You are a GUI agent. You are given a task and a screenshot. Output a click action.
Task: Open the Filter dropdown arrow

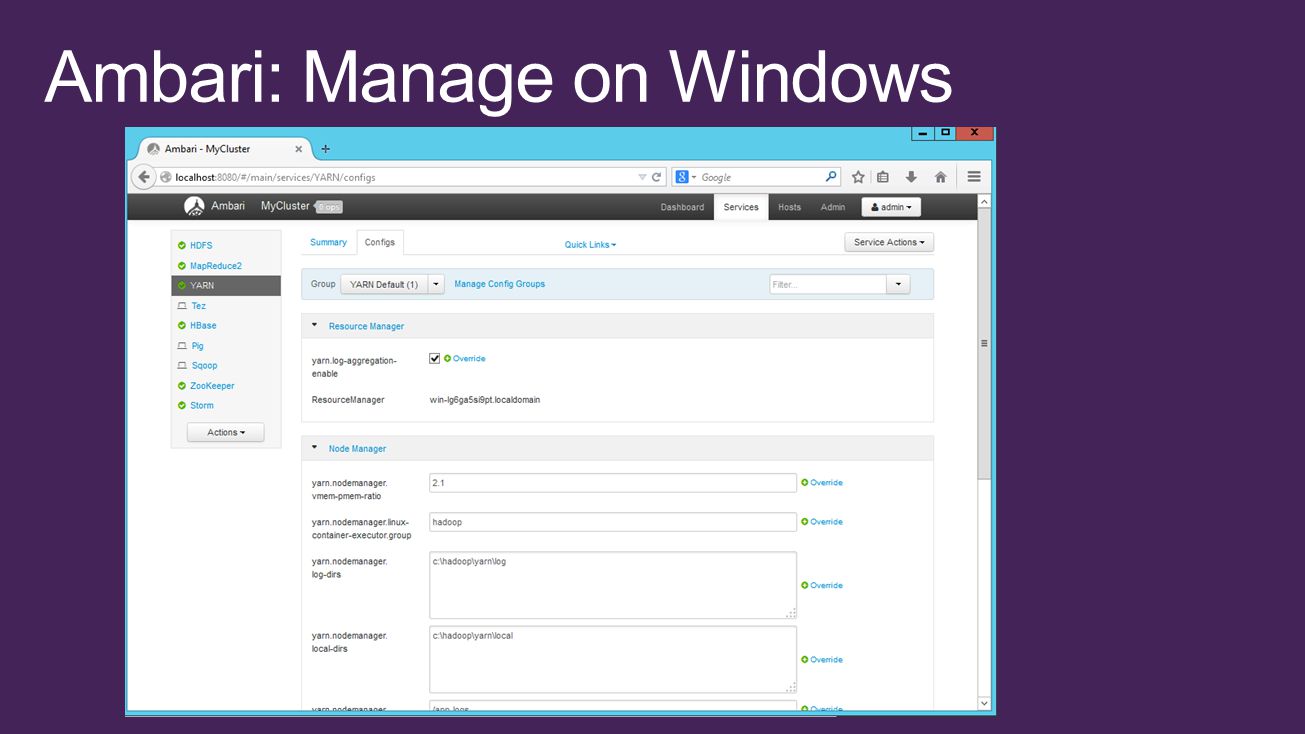pos(898,285)
